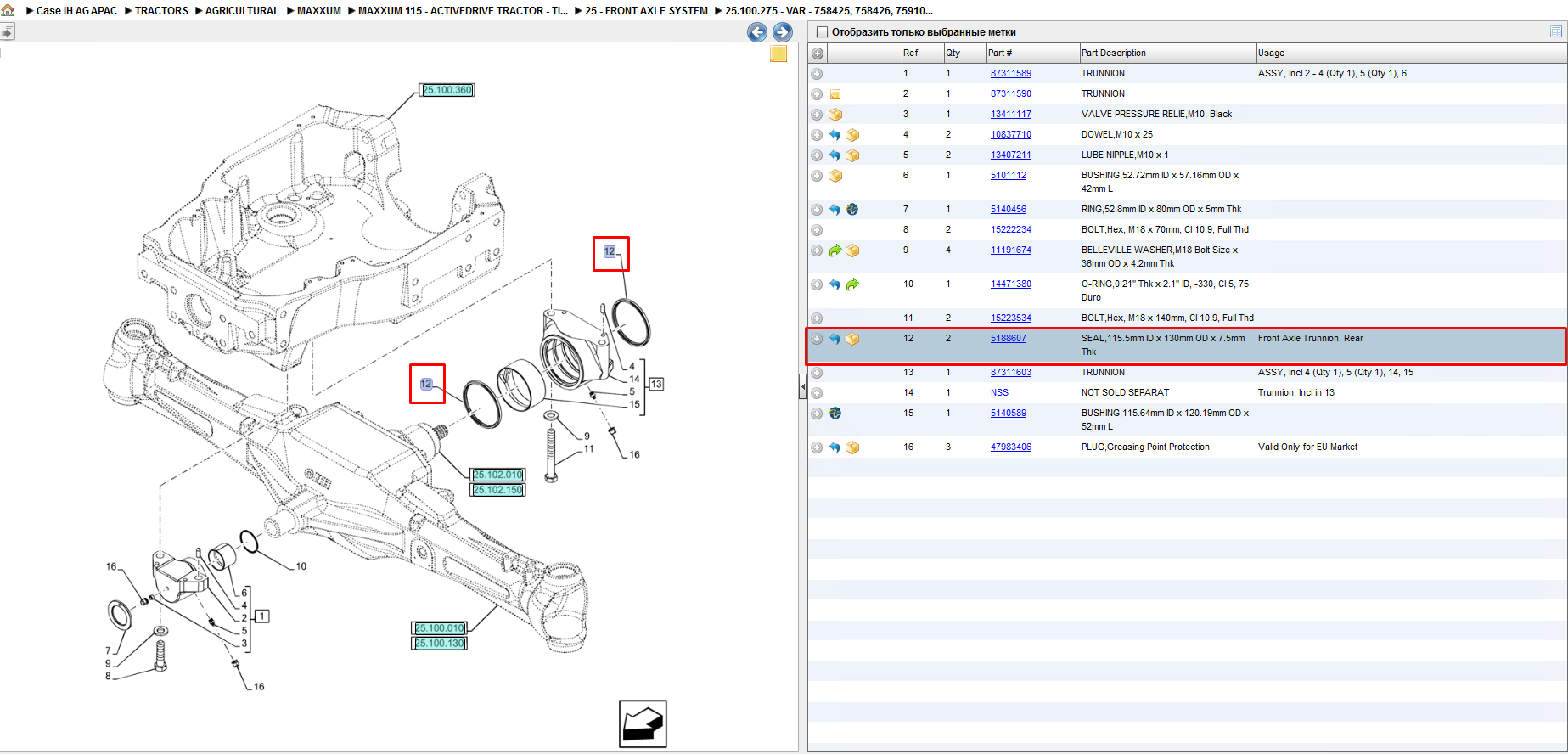
Task: Click the list view icon at the parts table corner
Action: (x=1555, y=31)
